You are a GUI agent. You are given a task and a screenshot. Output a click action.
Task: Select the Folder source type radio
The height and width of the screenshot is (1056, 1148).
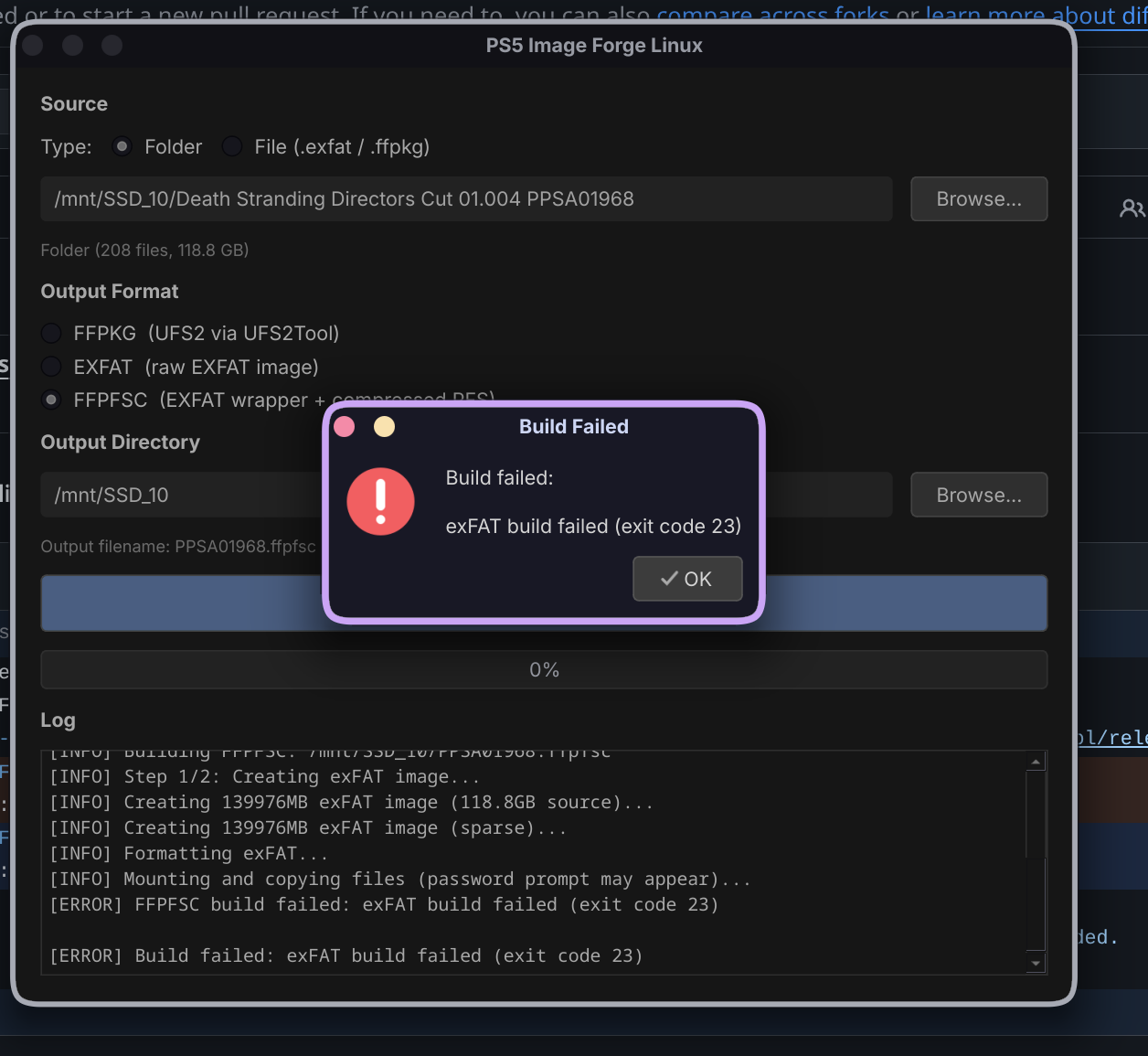tap(122, 146)
